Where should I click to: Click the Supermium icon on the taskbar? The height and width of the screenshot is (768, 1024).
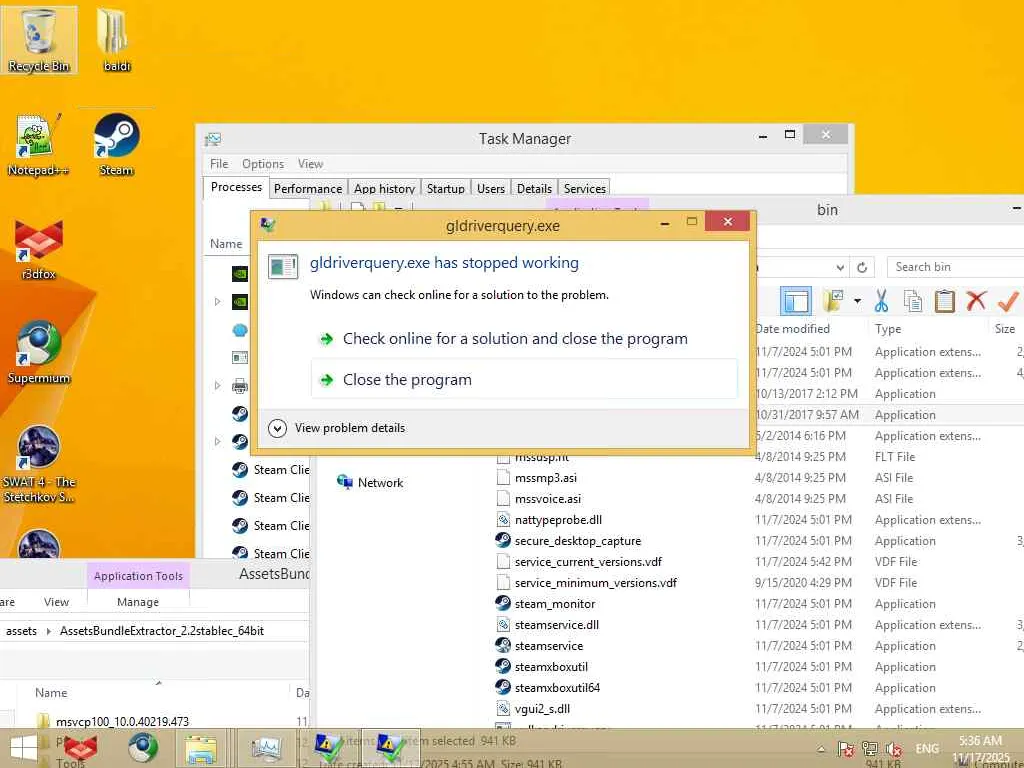[142, 748]
